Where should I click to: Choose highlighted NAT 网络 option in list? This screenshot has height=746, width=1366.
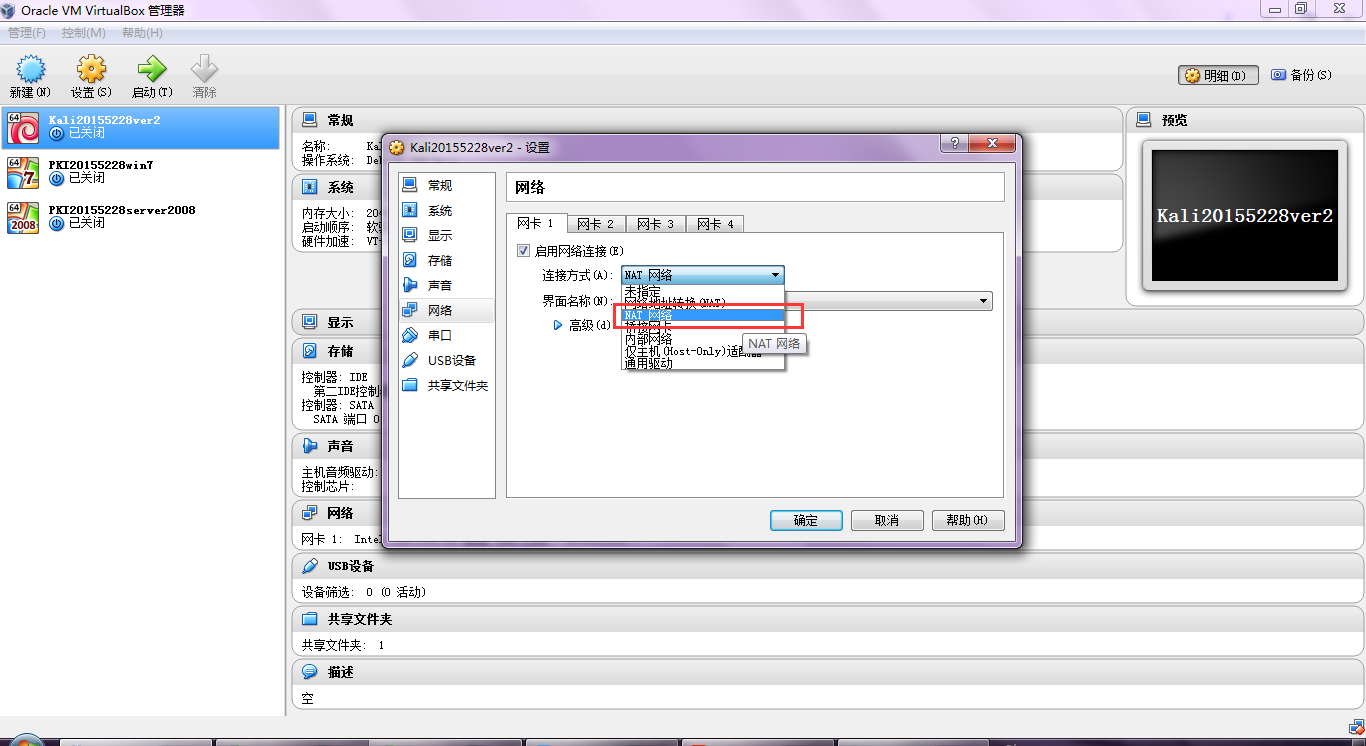pyautogui.click(x=702, y=315)
